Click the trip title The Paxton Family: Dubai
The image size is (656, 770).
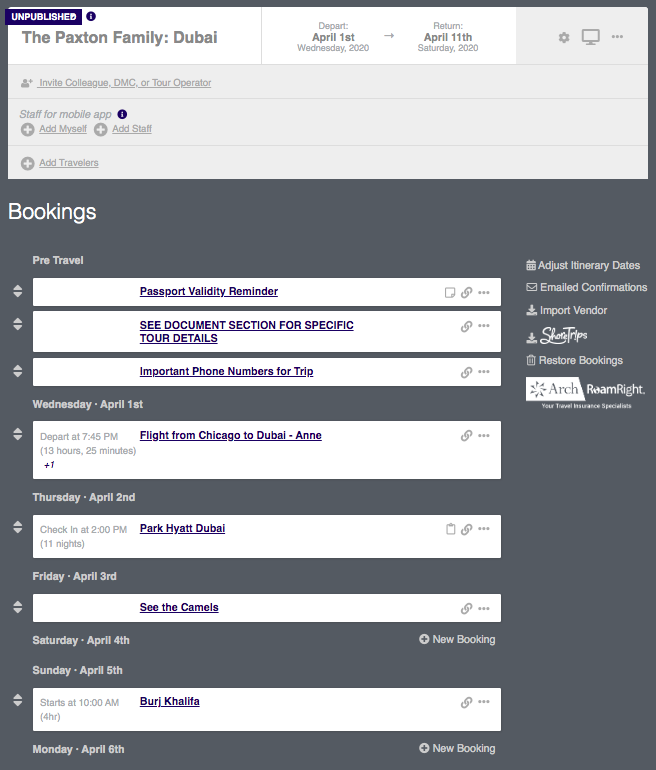tap(120, 37)
